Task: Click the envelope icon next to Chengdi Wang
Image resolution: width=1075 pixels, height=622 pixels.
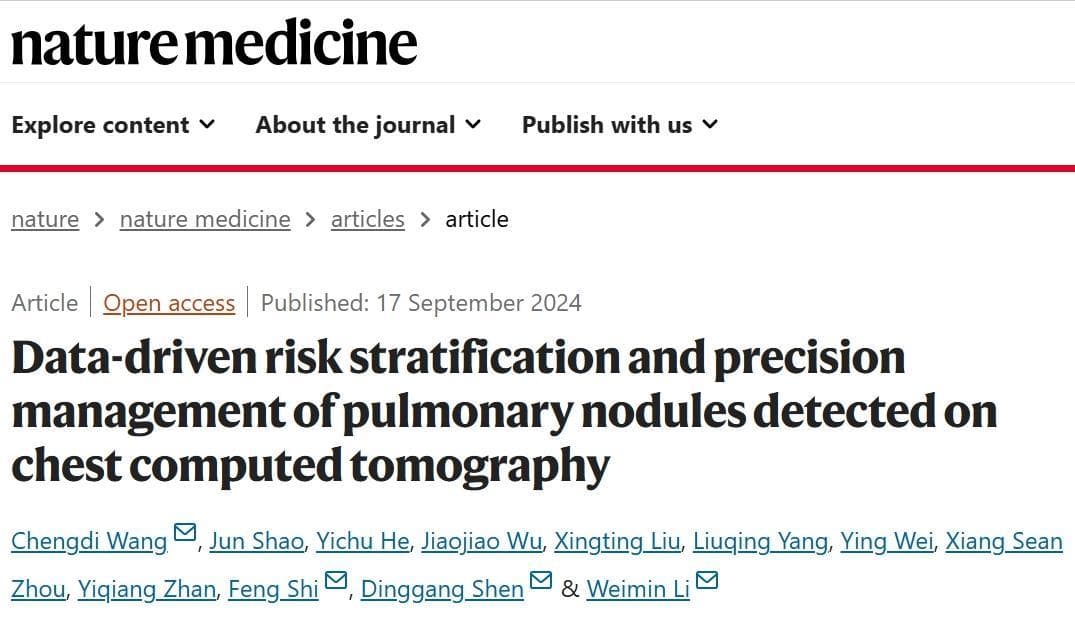Action: pyautogui.click(x=185, y=532)
